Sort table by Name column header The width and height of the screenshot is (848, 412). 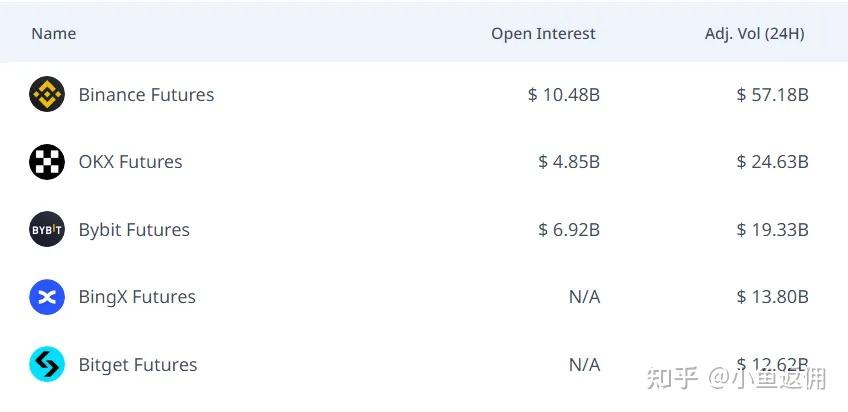click(54, 34)
